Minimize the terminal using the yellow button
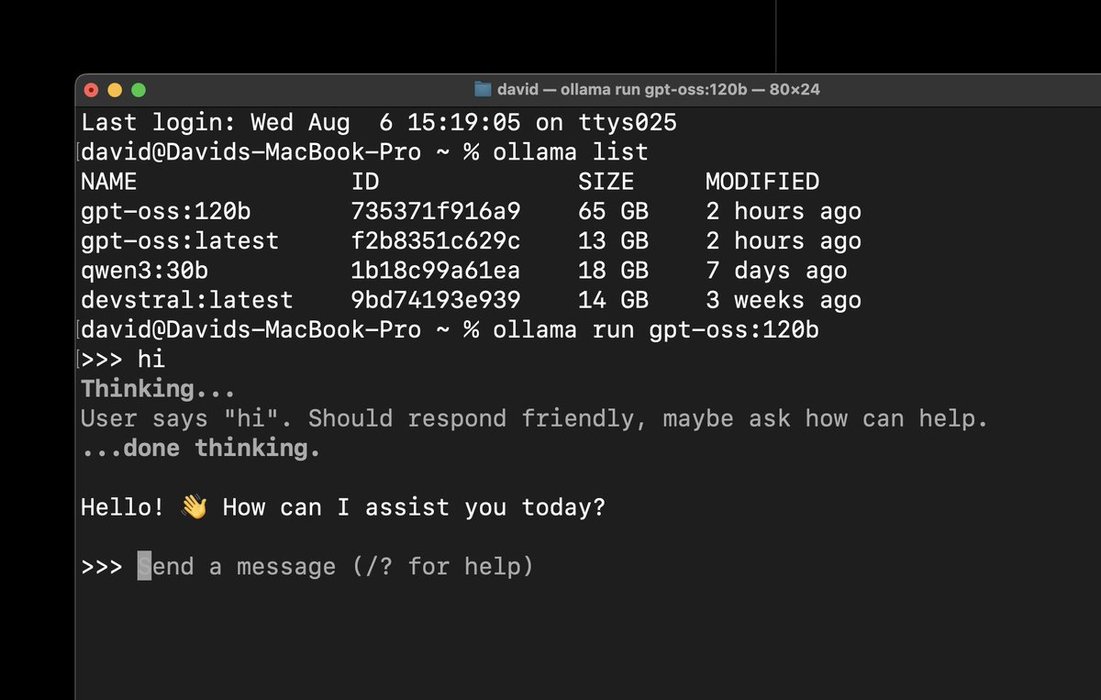The image size is (1101, 700). coord(115,90)
